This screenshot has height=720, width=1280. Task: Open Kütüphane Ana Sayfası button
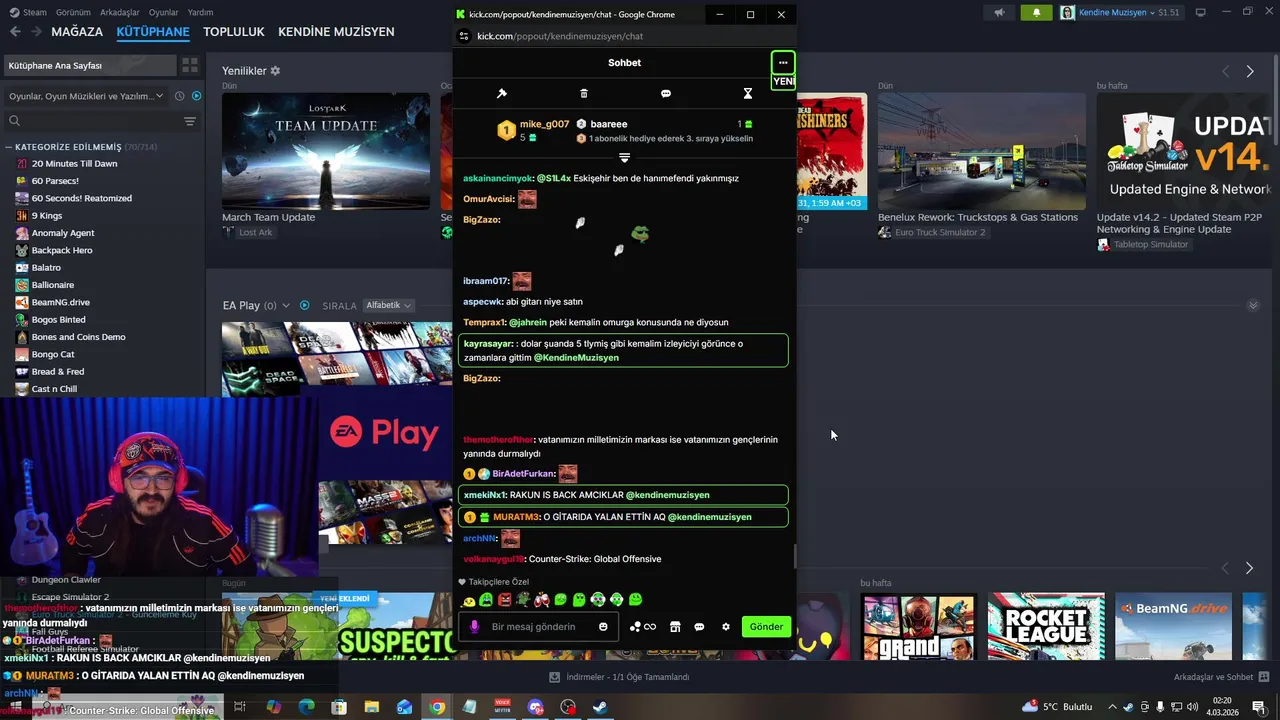(x=89, y=65)
